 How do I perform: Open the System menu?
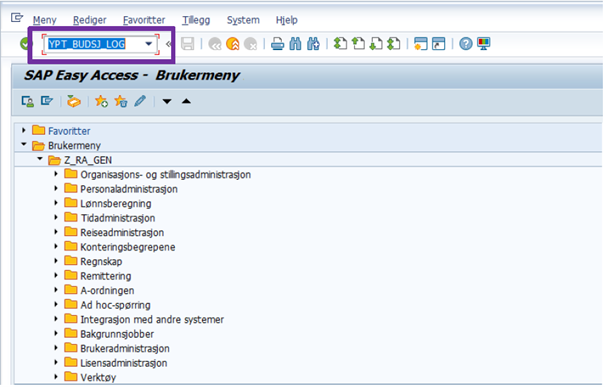pos(243,20)
